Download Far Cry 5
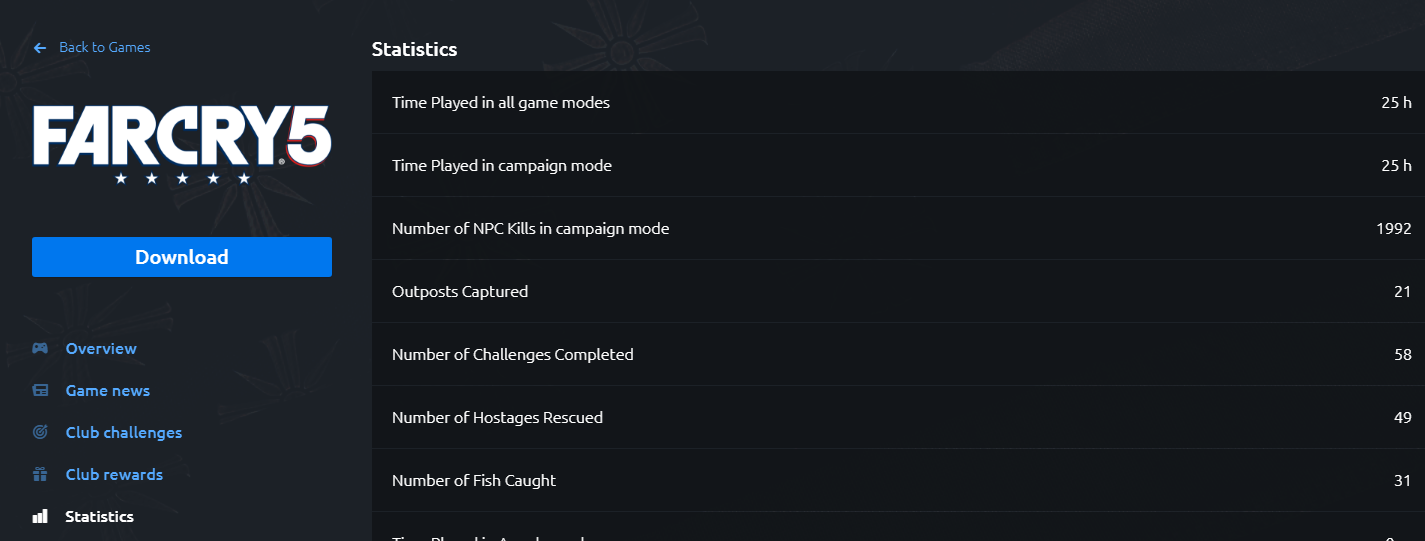Screen dimensions: 1425x541 click(x=182, y=257)
